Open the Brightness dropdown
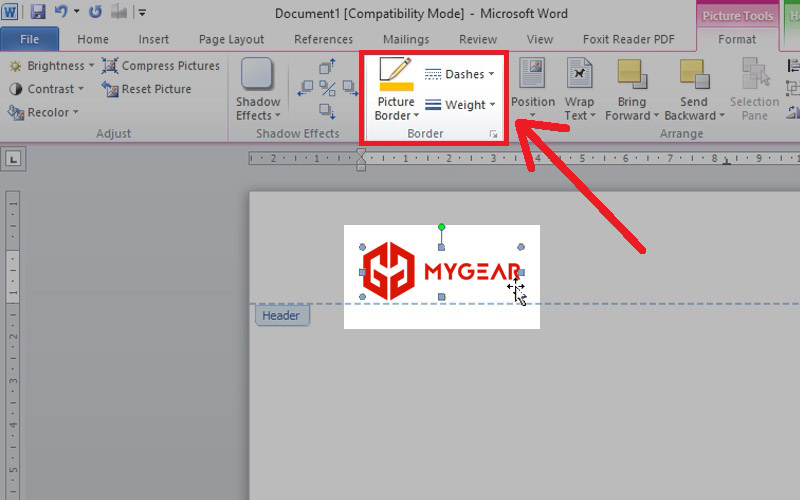The height and width of the screenshot is (500, 800). (55, 66)
